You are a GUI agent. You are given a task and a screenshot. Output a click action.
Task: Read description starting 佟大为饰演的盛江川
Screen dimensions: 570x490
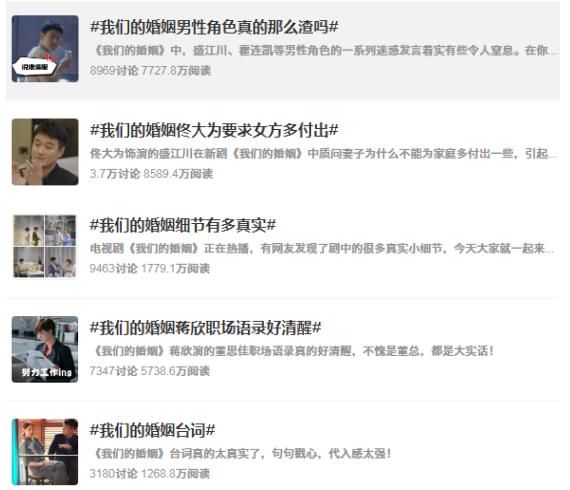click(324, 153)
